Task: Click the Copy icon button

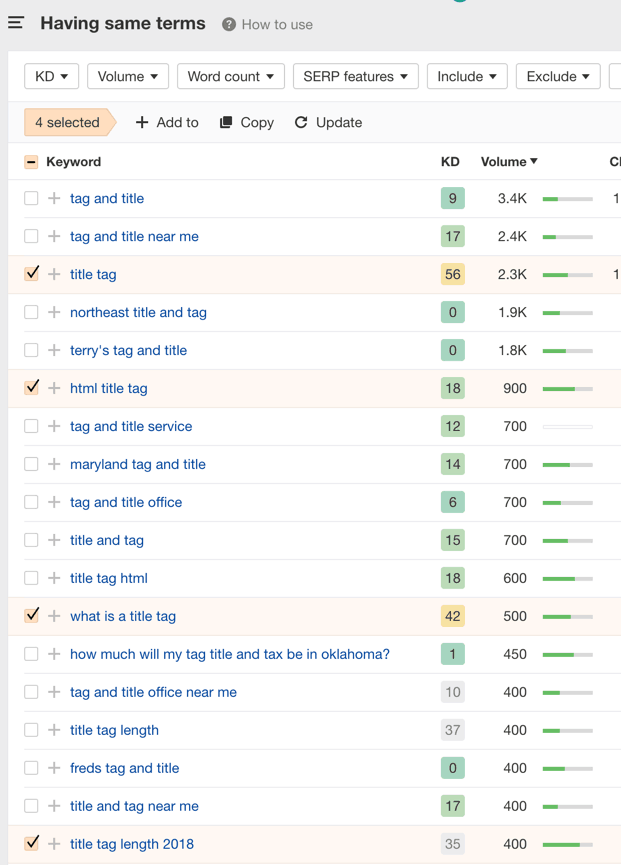Action: coord(226,122)
